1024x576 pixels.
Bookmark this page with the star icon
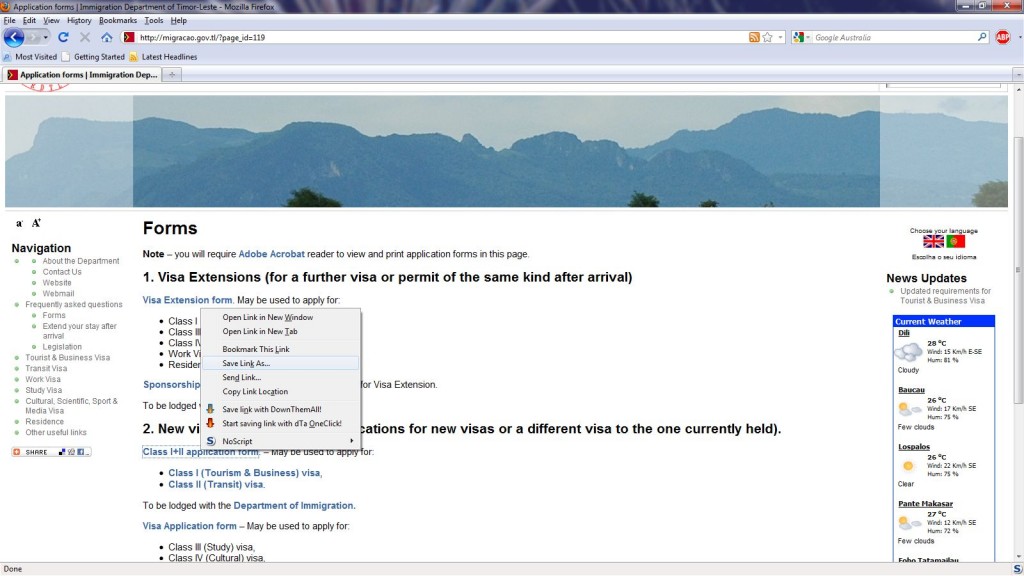768,37
